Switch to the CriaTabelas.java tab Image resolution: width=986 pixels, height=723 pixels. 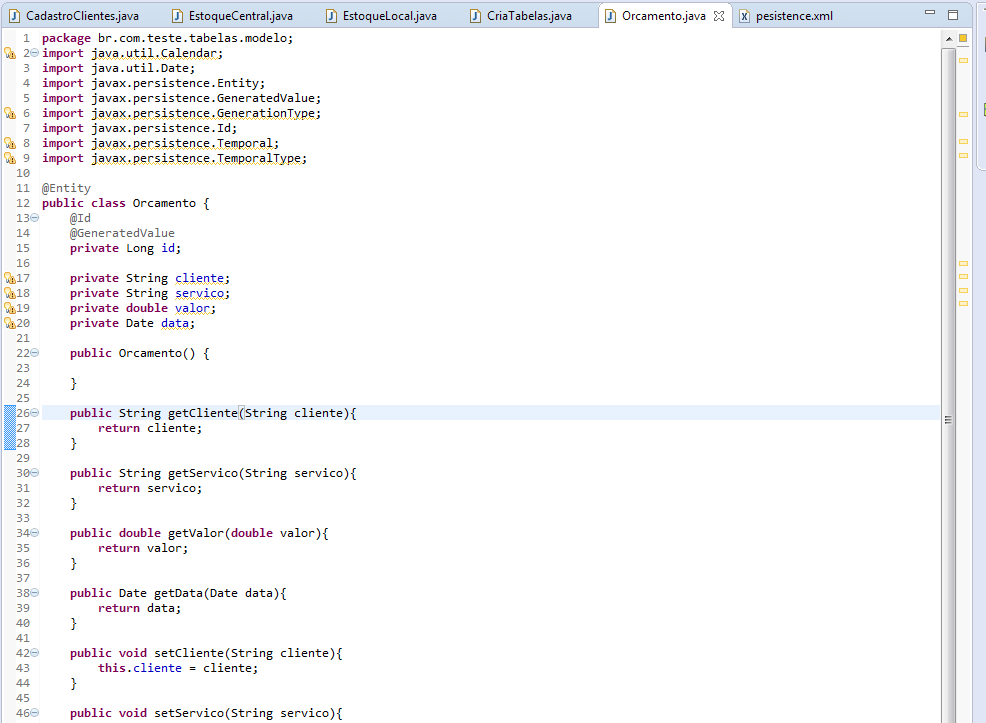tap(522, 16)
